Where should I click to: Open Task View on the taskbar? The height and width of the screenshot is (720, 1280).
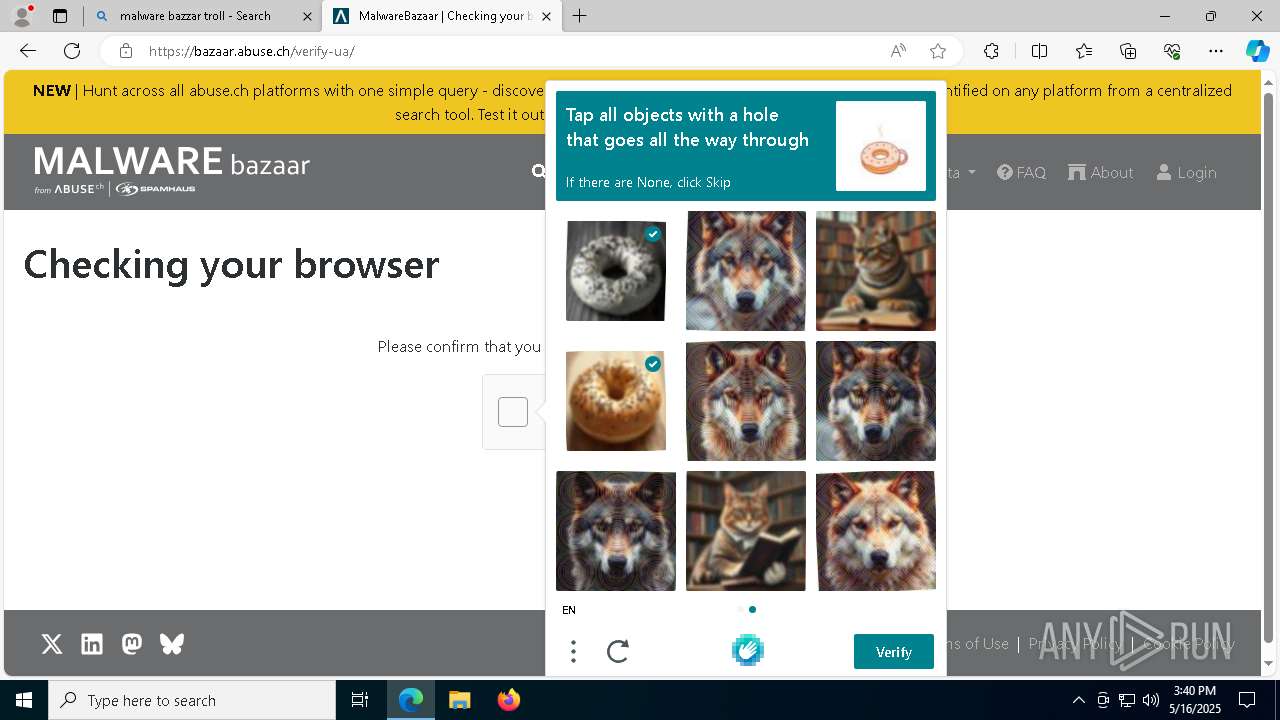click(x=360, y=700)
